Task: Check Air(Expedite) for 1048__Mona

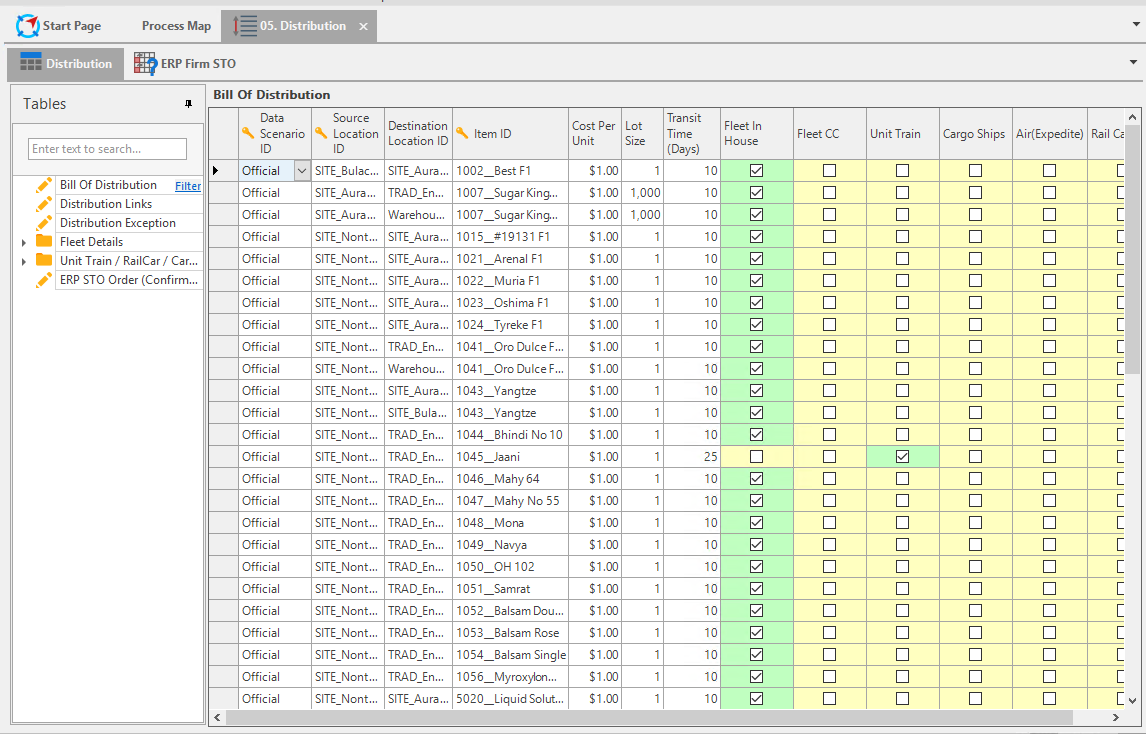Action: [1050, 523]
